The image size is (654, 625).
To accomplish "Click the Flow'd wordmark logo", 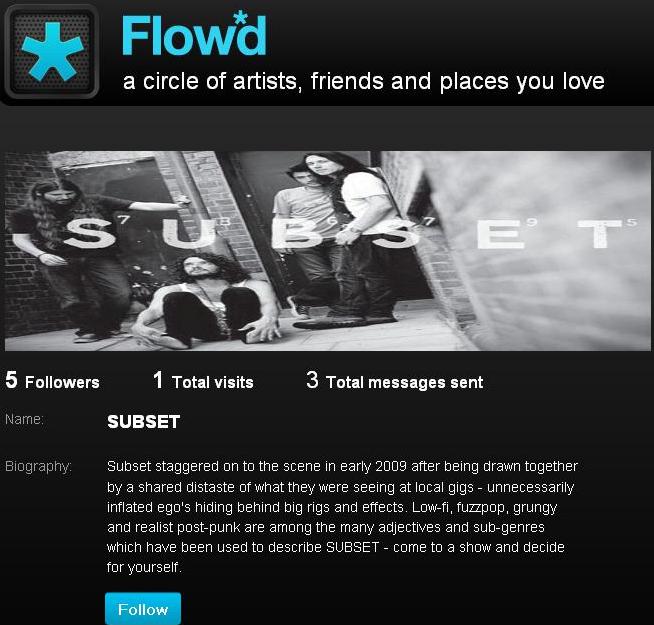I will (x=194, y=35).
